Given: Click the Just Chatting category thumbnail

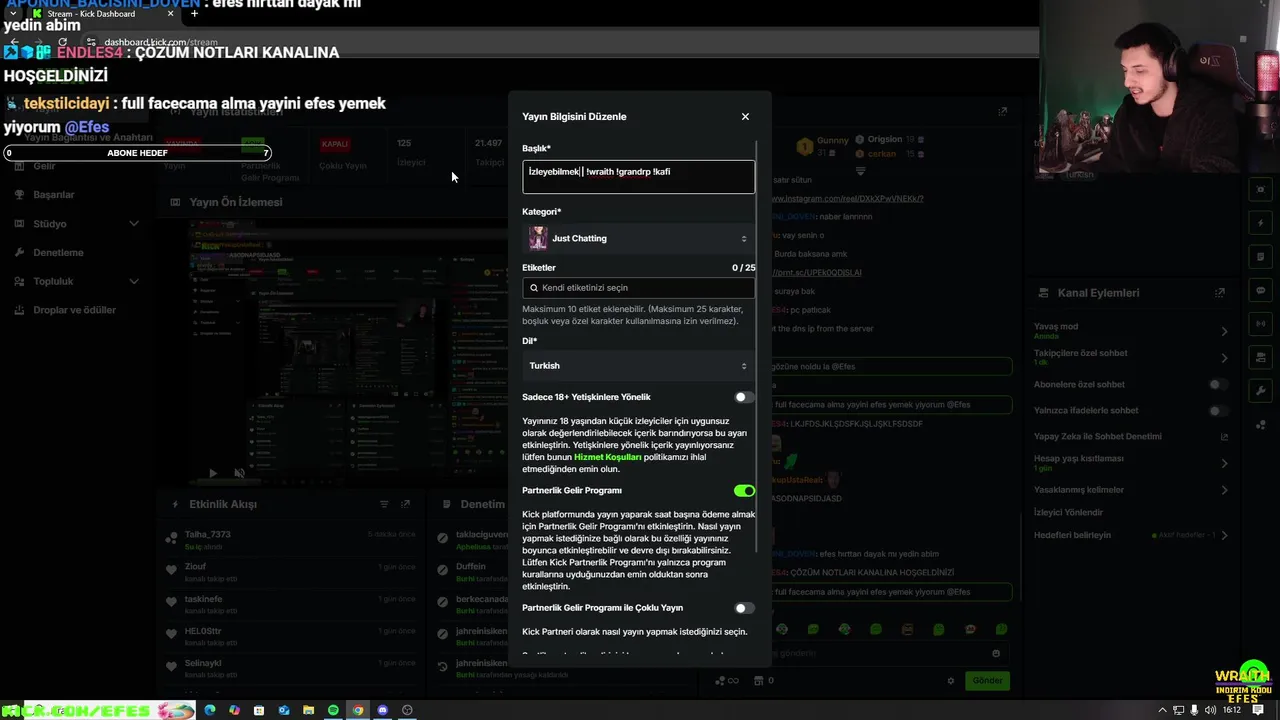Looking at the screenshot, I should (538, 238).
